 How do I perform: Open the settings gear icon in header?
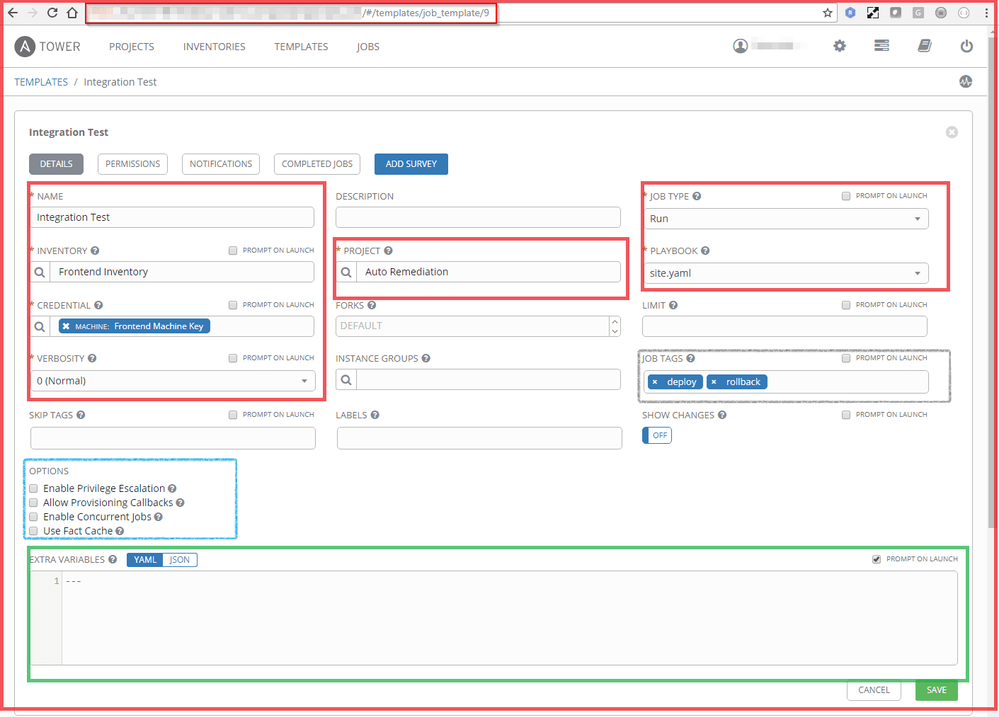839,46
